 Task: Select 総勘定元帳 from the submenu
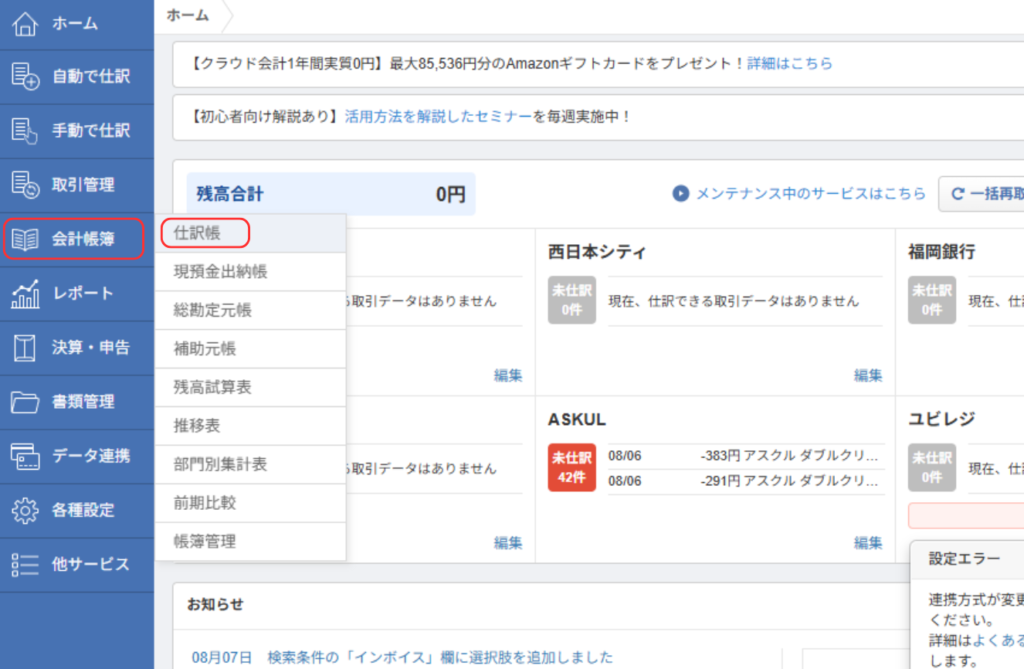pos(212,310)
